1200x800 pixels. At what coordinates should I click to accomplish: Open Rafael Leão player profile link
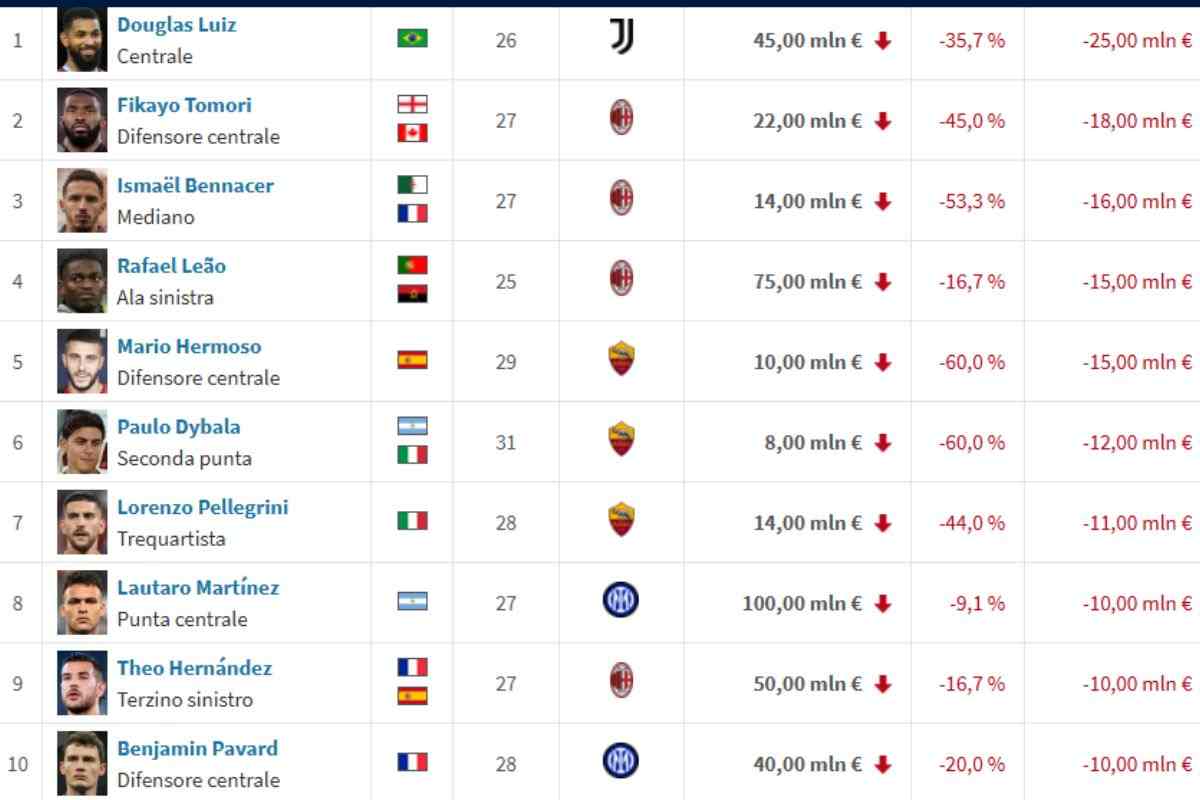[172, 266]
